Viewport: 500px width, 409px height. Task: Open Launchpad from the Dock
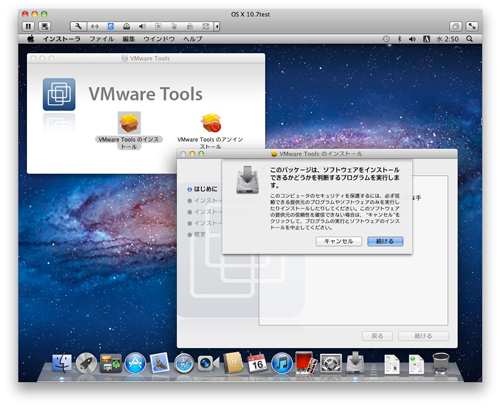point(86,363)
